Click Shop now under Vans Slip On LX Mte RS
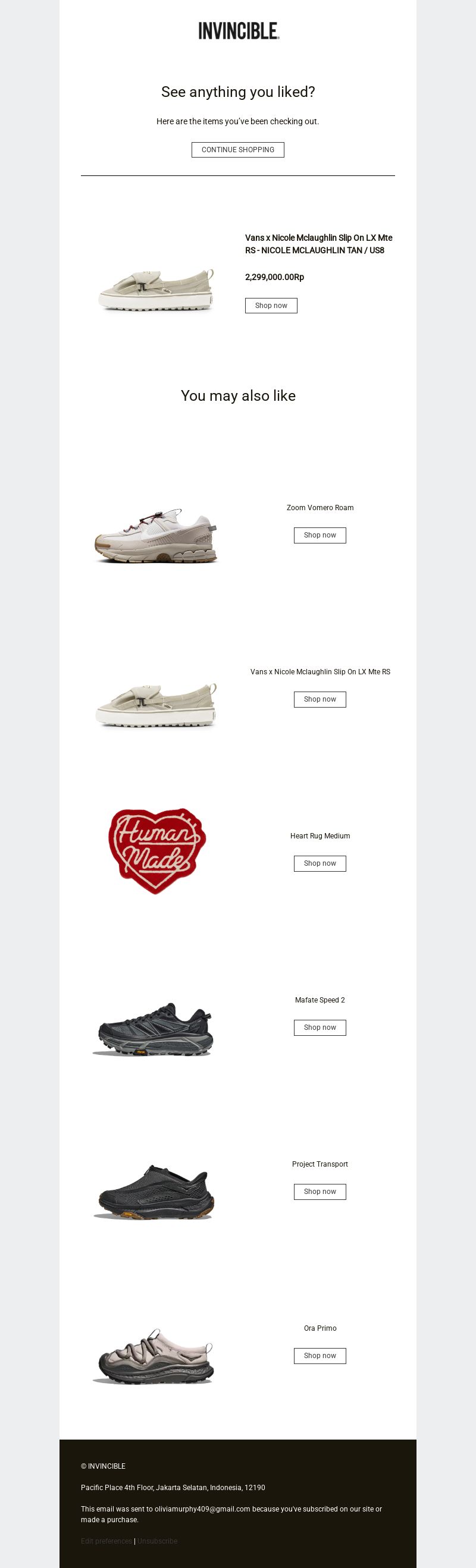The image size is (476, 1568). pyautogui.click(x=320, y=699)
